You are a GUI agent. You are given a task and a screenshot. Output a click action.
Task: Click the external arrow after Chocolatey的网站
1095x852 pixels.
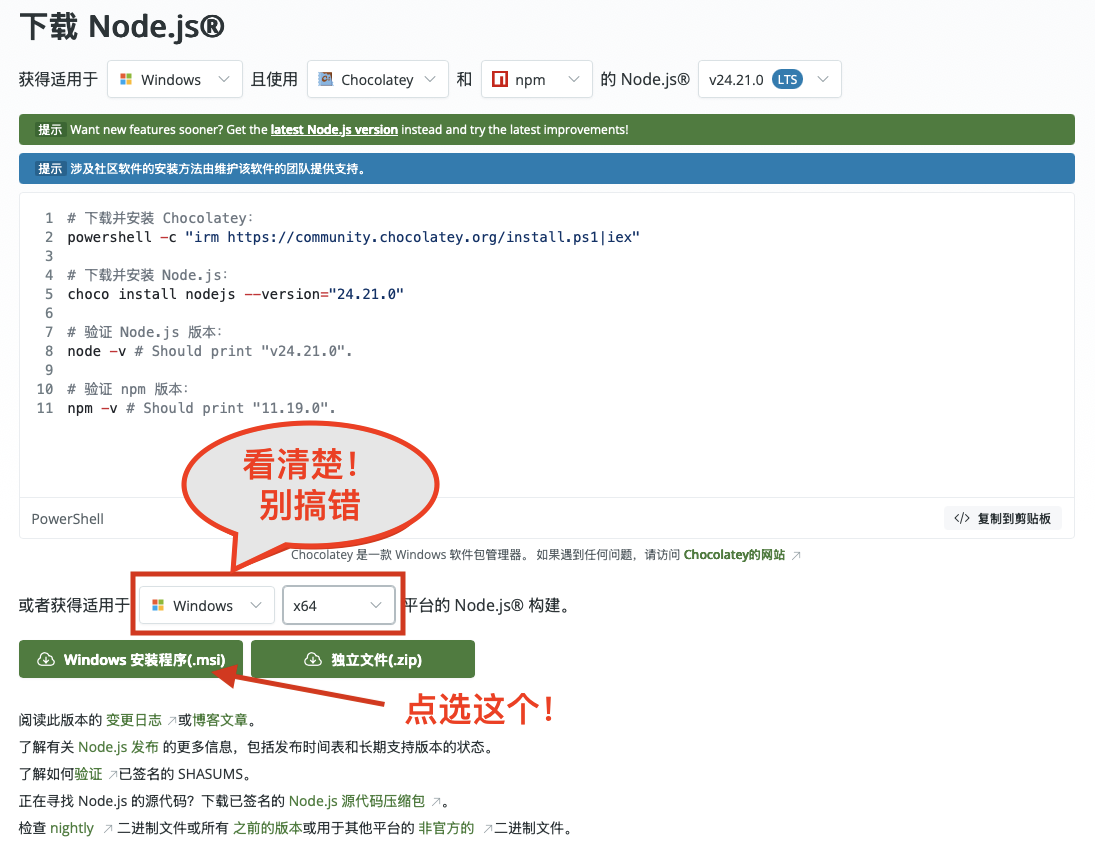point(796,556)
